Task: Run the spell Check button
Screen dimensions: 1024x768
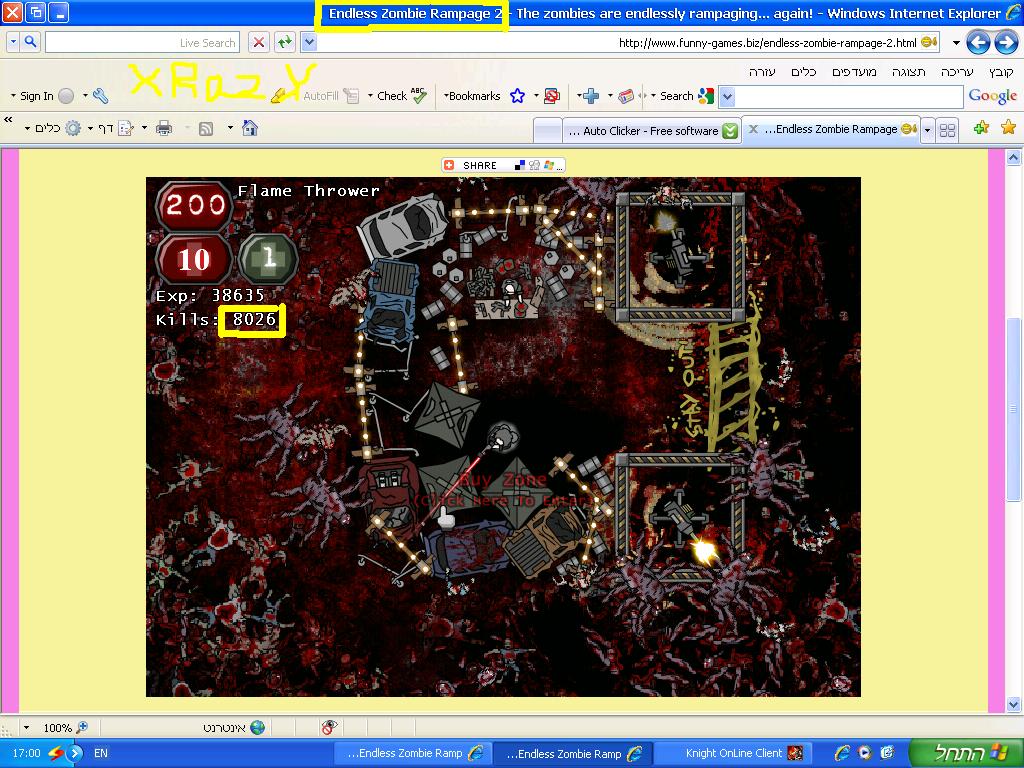Action: 402,96
